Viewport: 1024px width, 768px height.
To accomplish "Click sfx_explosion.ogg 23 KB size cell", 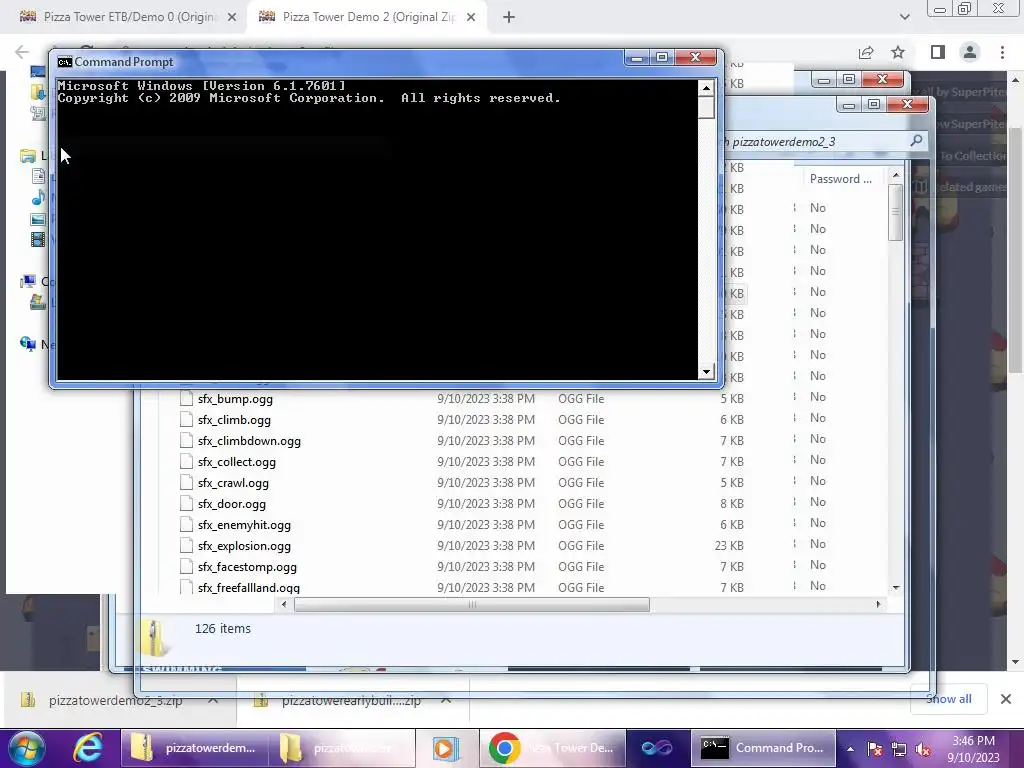I will [729, 545].
